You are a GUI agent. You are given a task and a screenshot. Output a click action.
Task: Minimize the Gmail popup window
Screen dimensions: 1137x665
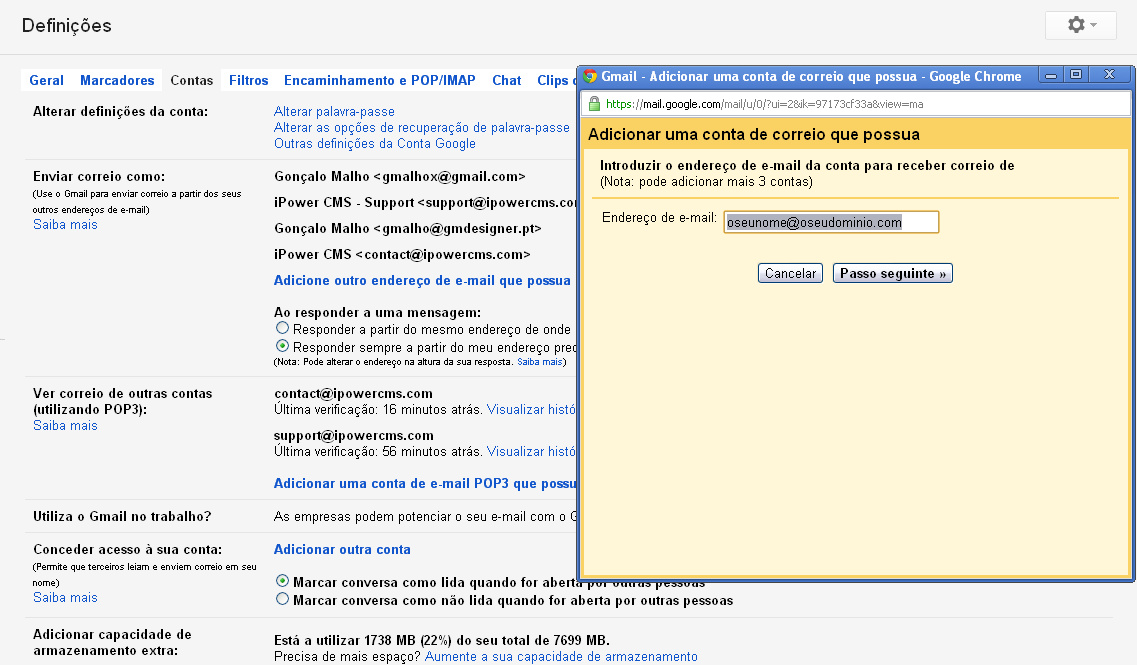coord(1050,74)
